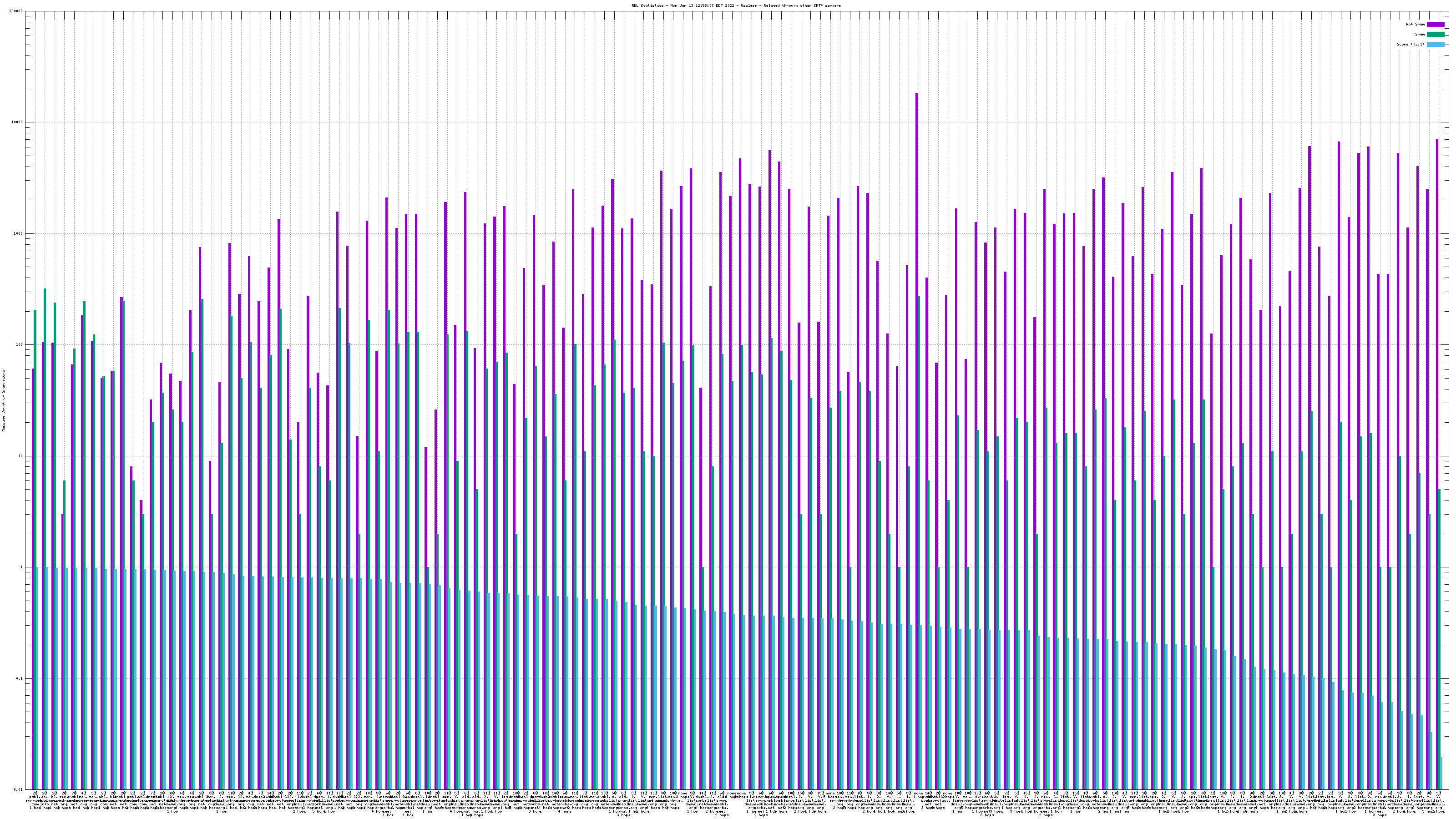Click the 10 y-axis tick label
Viewport: 1456px width, 819px height.
pyautogui.click(x=21, y=456)
